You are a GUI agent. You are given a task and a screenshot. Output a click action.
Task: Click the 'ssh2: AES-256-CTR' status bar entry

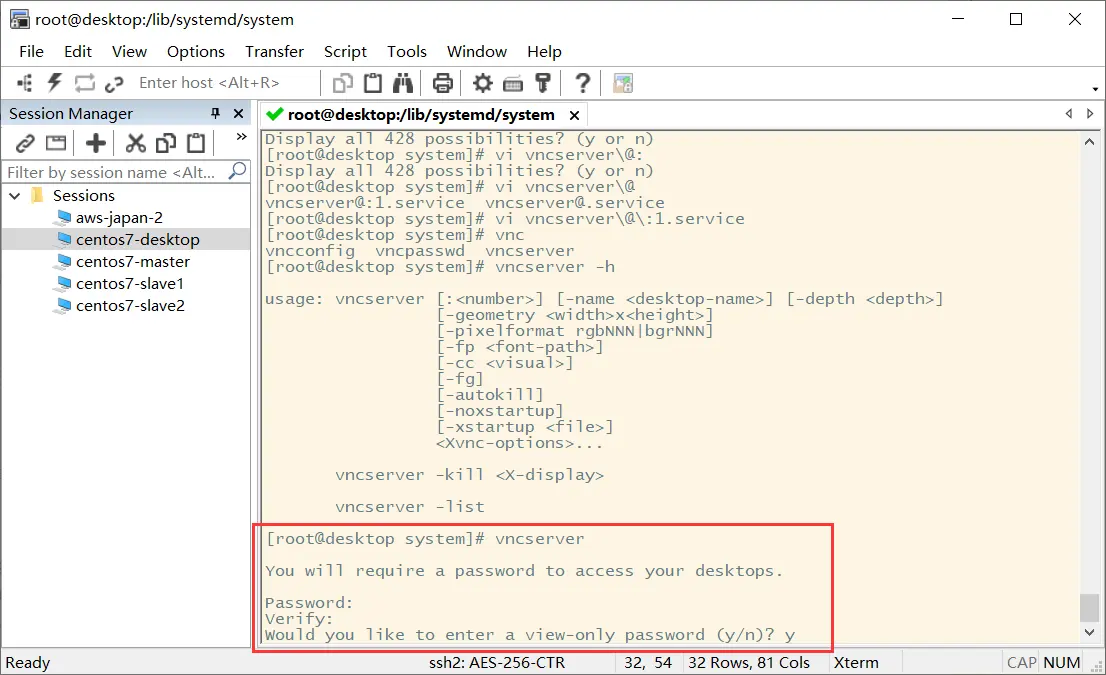(497, 662)
